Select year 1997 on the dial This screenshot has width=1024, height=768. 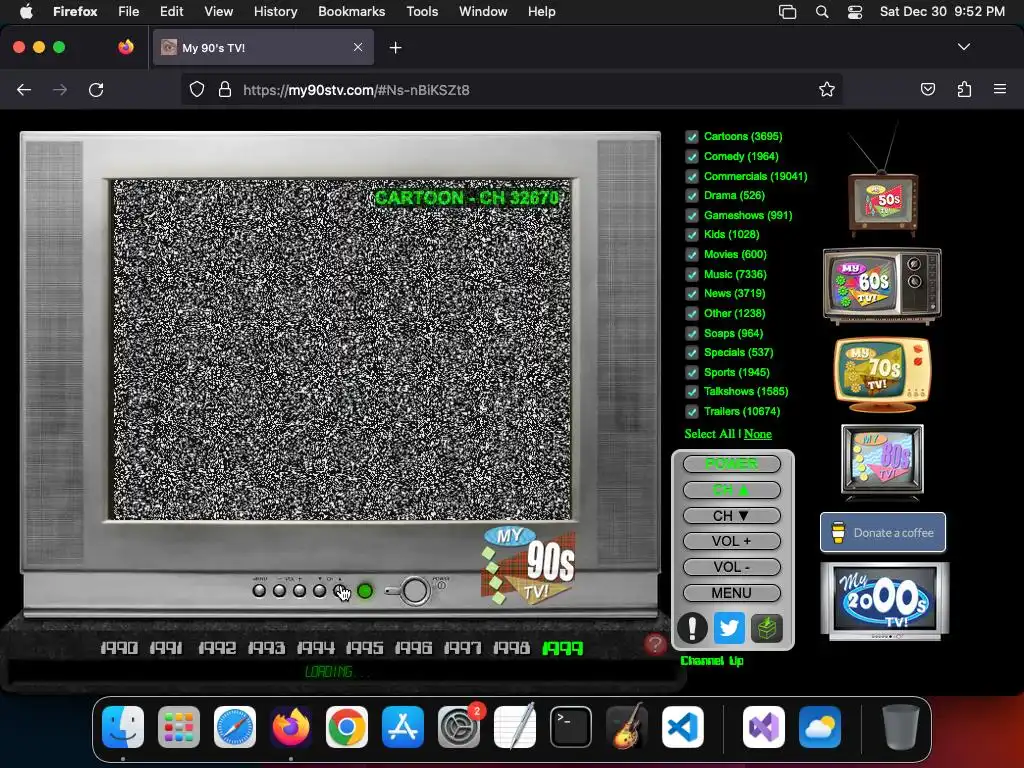[x=462, y=648]
